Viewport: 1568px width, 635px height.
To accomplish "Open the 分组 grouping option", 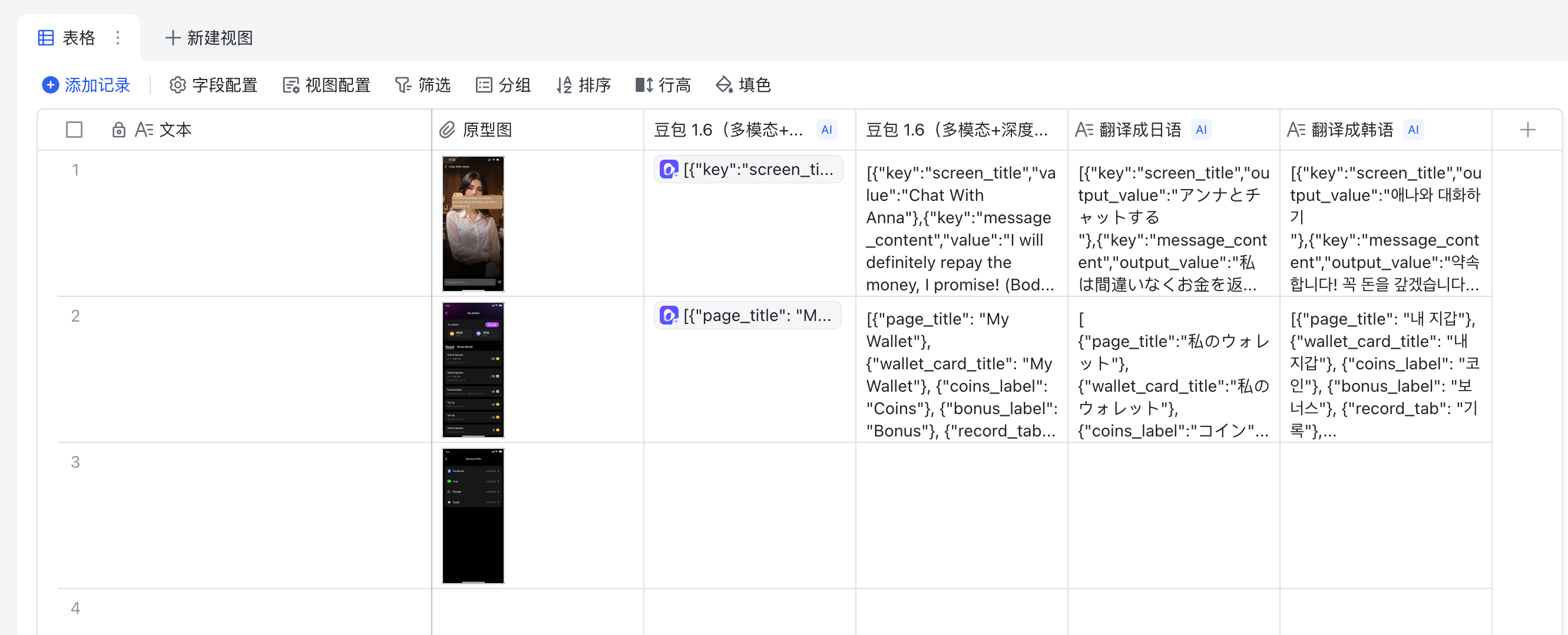I will point(503,85).
